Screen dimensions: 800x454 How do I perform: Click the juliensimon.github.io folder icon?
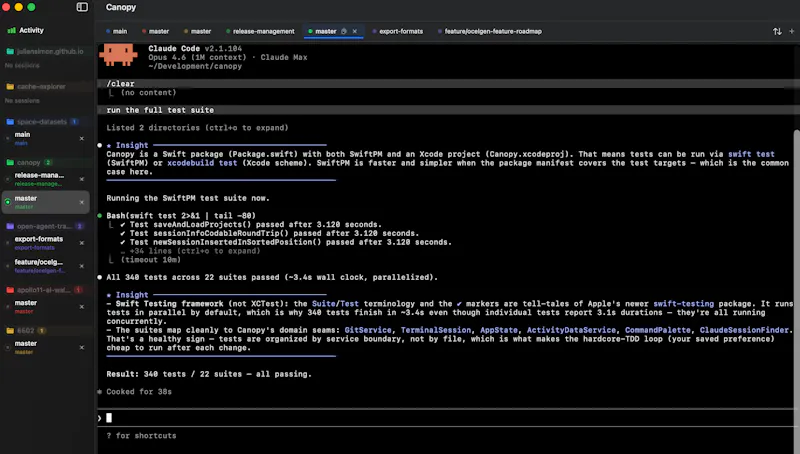coord(10,52)
